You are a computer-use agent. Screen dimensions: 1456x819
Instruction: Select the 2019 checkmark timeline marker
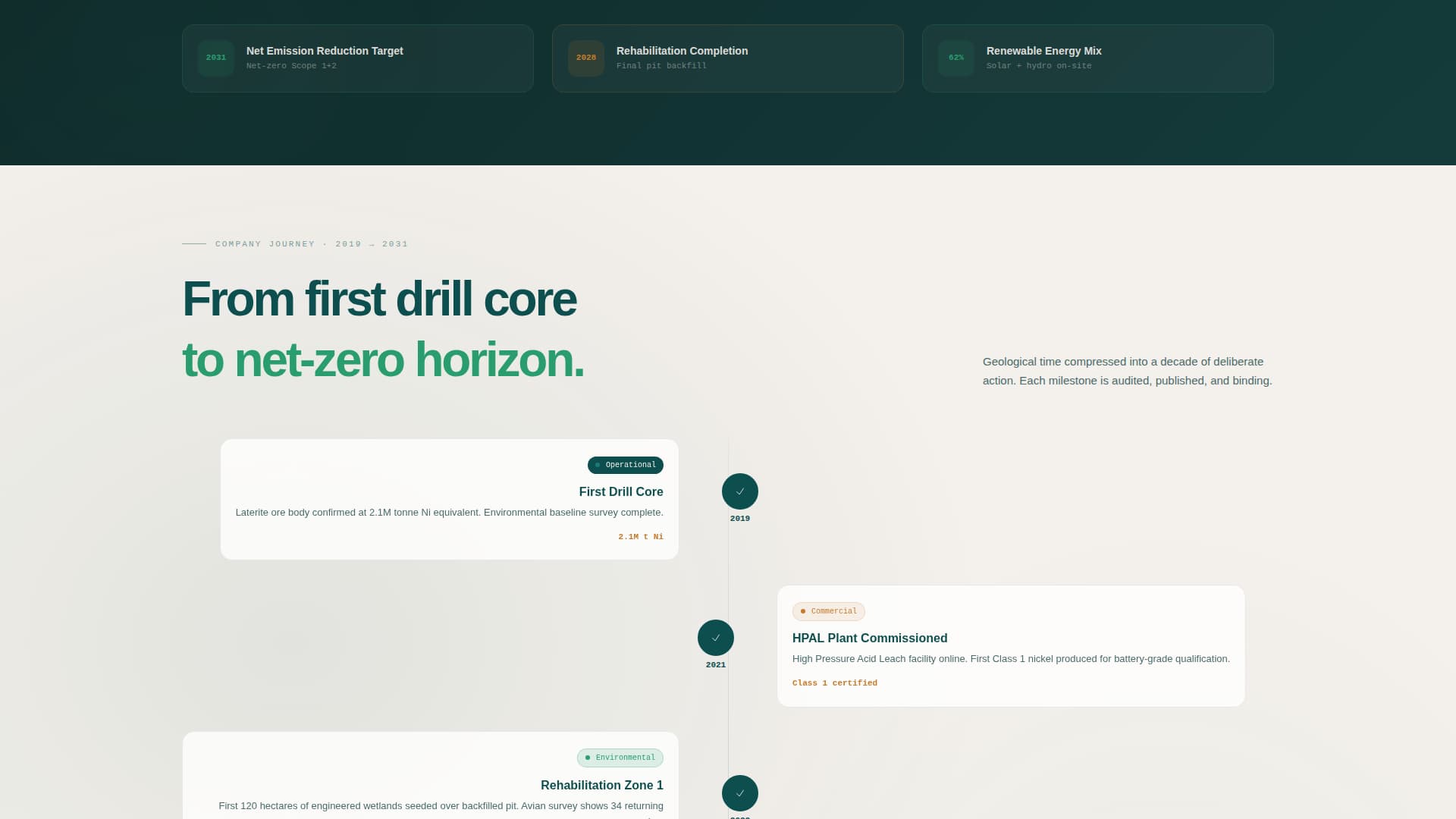pos(740,491)
